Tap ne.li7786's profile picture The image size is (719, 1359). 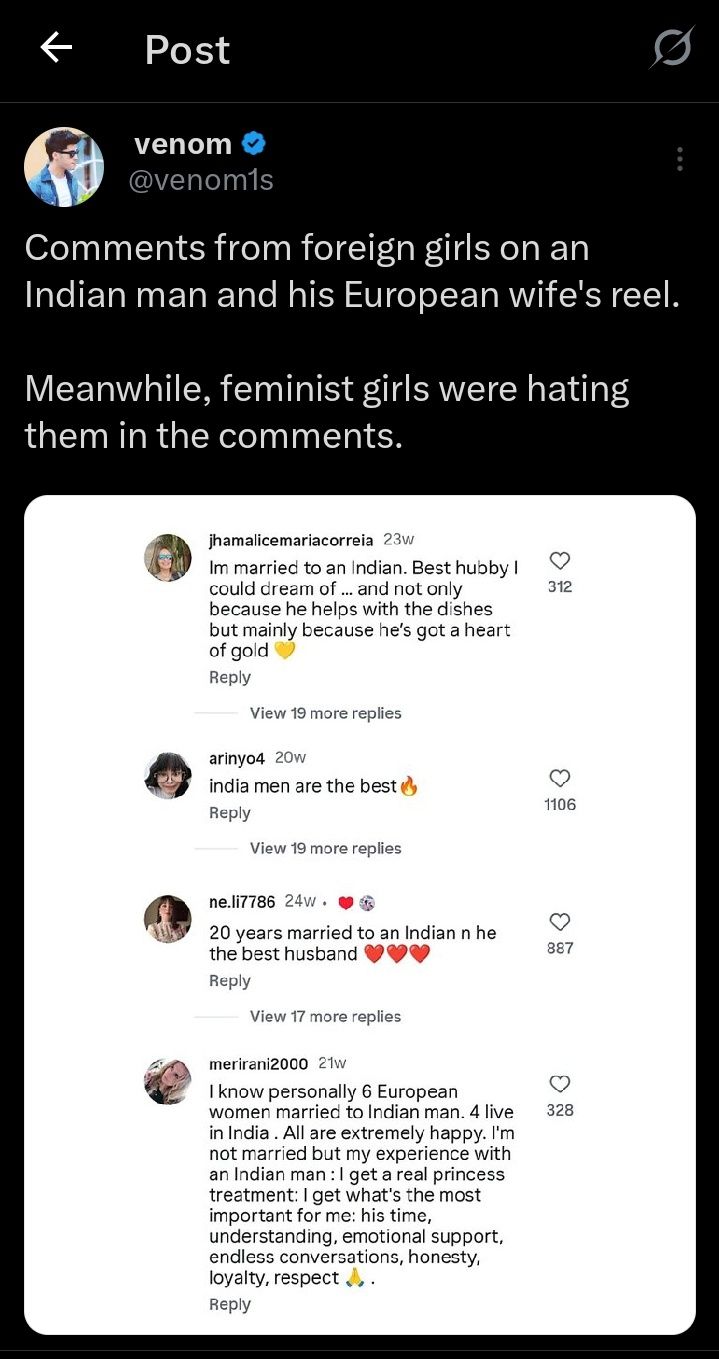(x=168, y=918)
